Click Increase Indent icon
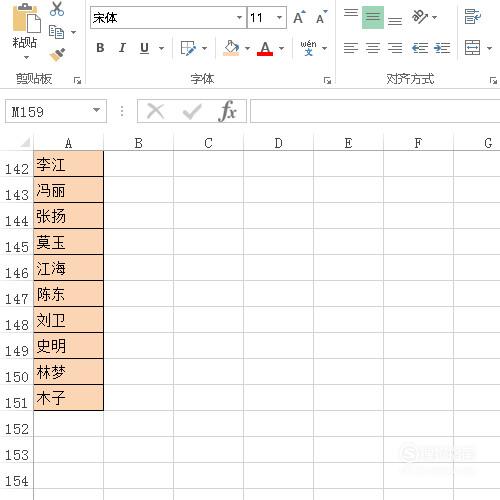Viewport: 500px width, 500px height. (x=442, y=48)
